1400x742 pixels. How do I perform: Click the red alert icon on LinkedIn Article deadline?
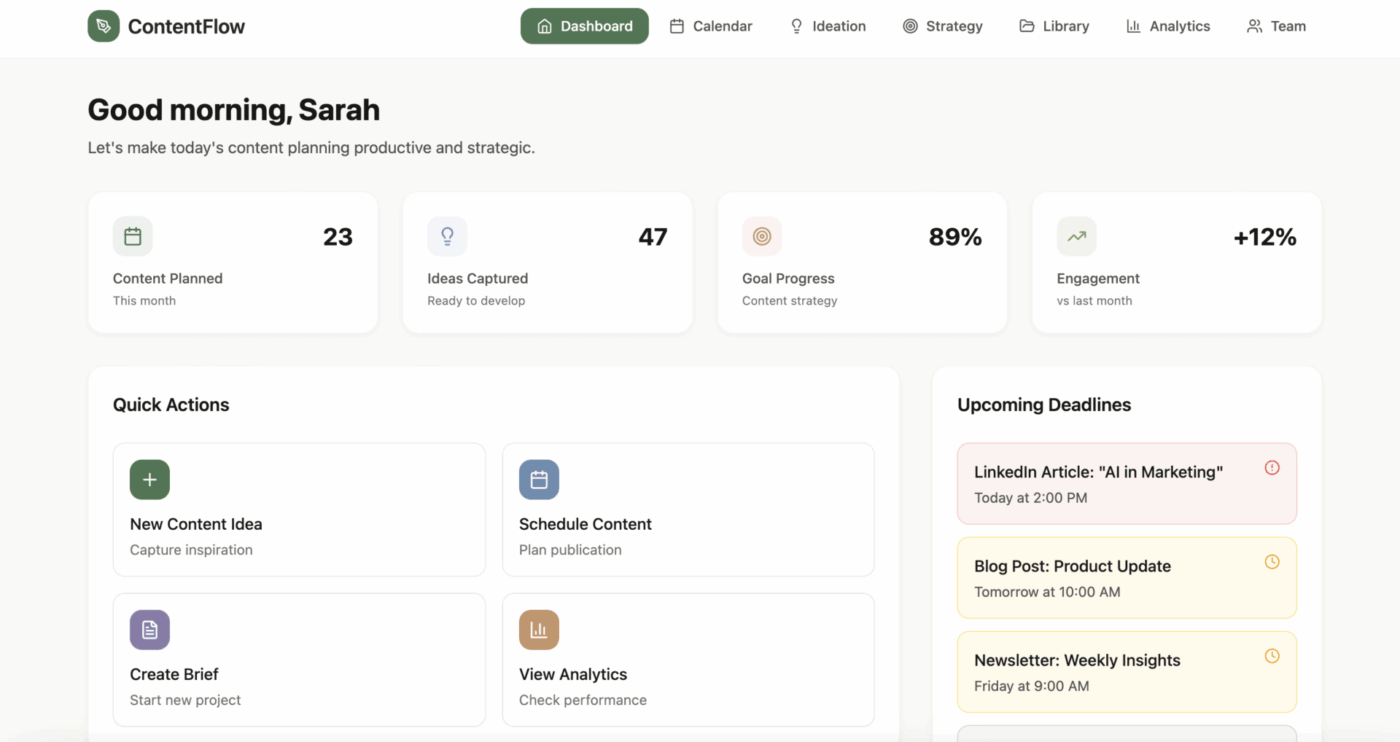pos(1272,468)
